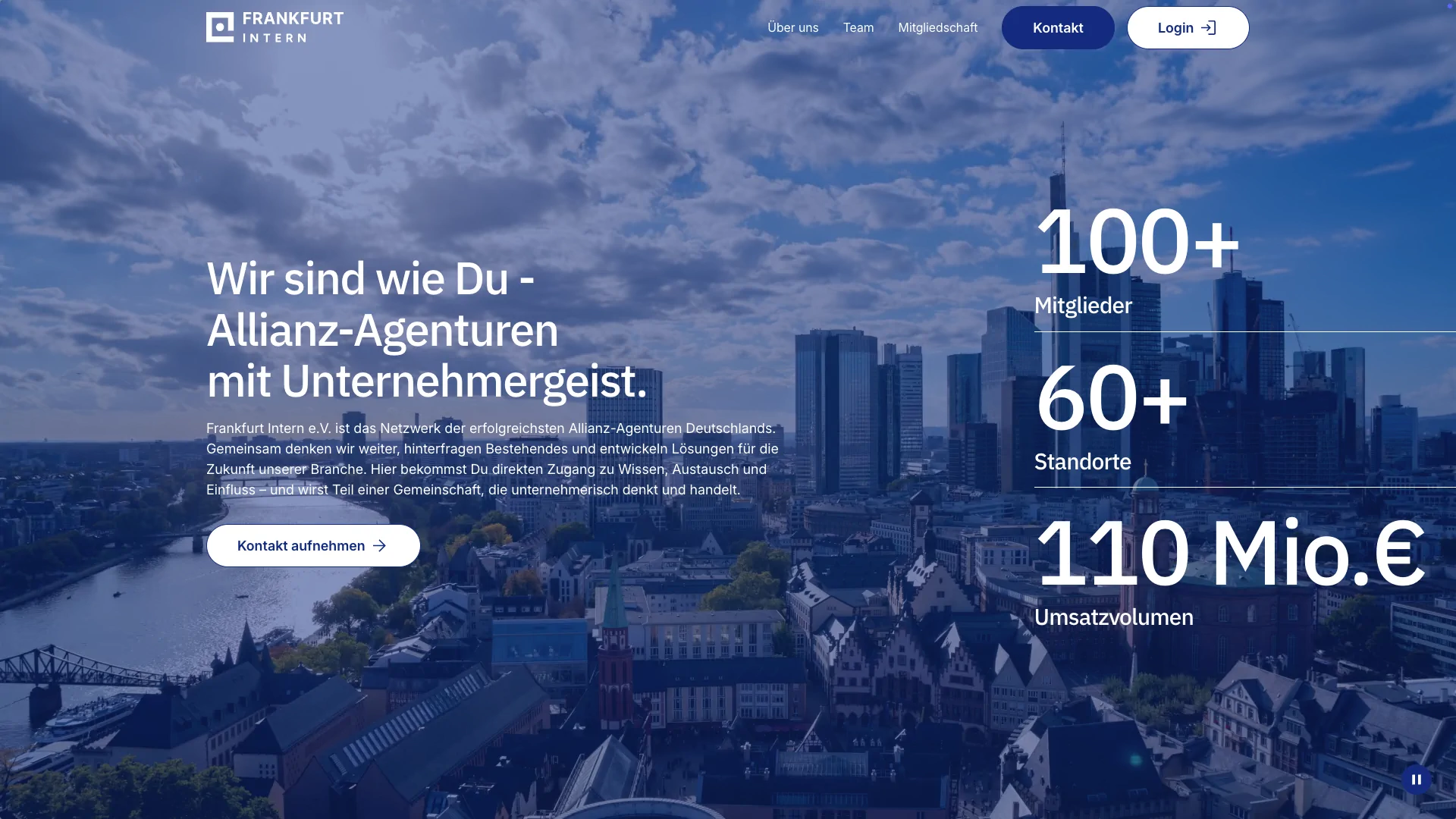Viewport: 1456px width, 819px height.
Task: Click the Frankfurt Intern logo
Action: [x=275, y=27]
